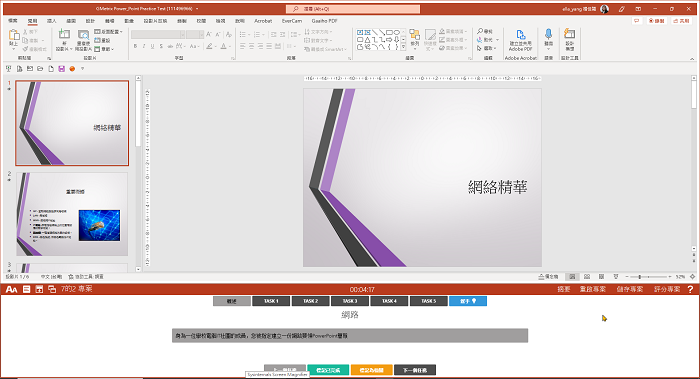Toggle Underline formatting
Image resolution: width=700 pixels, height=379 pixels.
[152, 46]
